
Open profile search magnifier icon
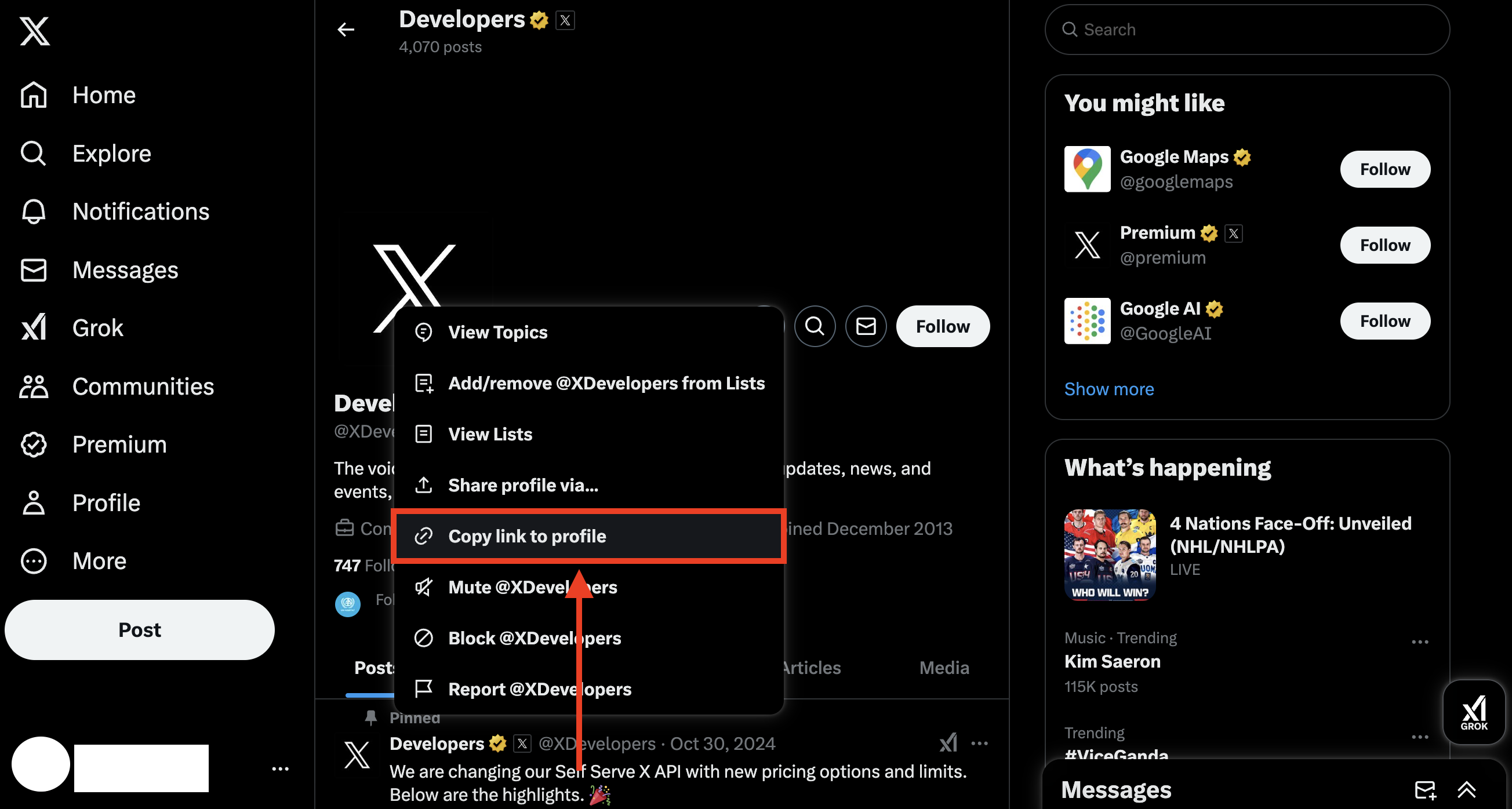[x=815, y=326]
